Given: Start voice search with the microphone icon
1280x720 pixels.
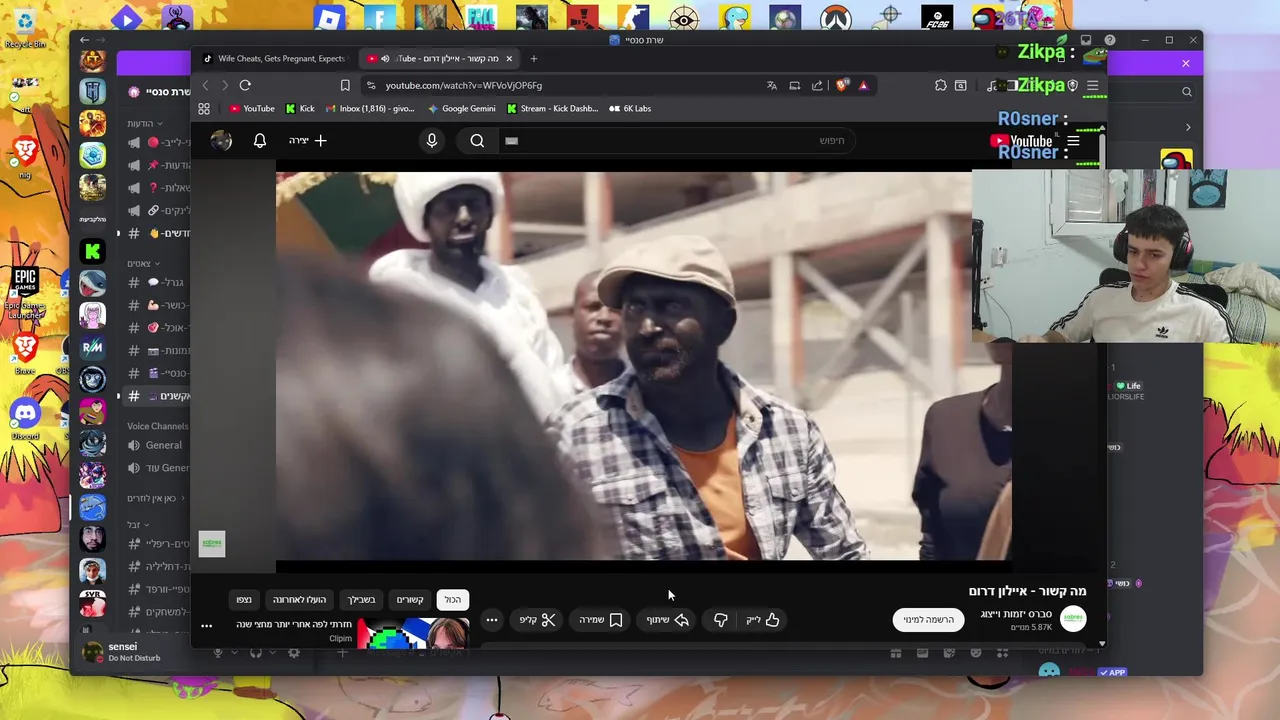Looking at the screenshot, I should coord(432,141).
